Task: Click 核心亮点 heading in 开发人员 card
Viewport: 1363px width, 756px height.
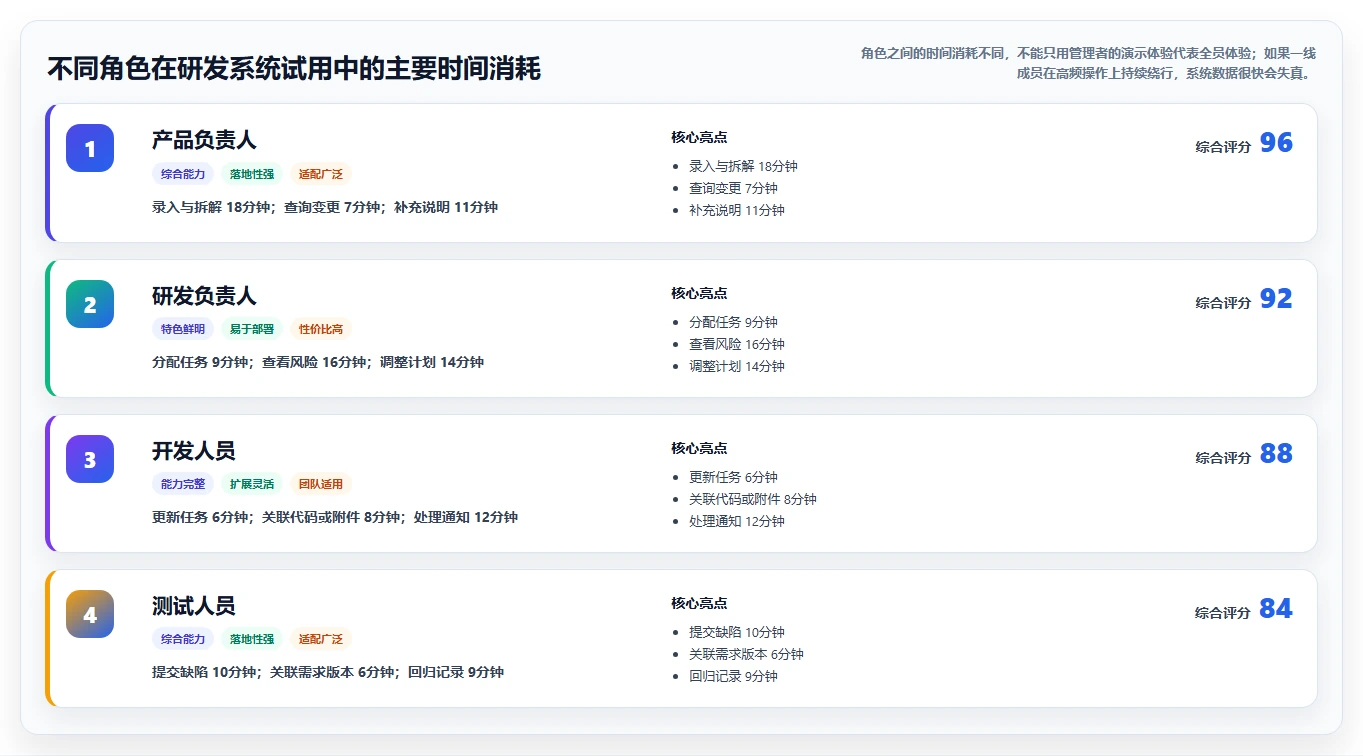Action: pyautogui.click(x=699, y=449)
